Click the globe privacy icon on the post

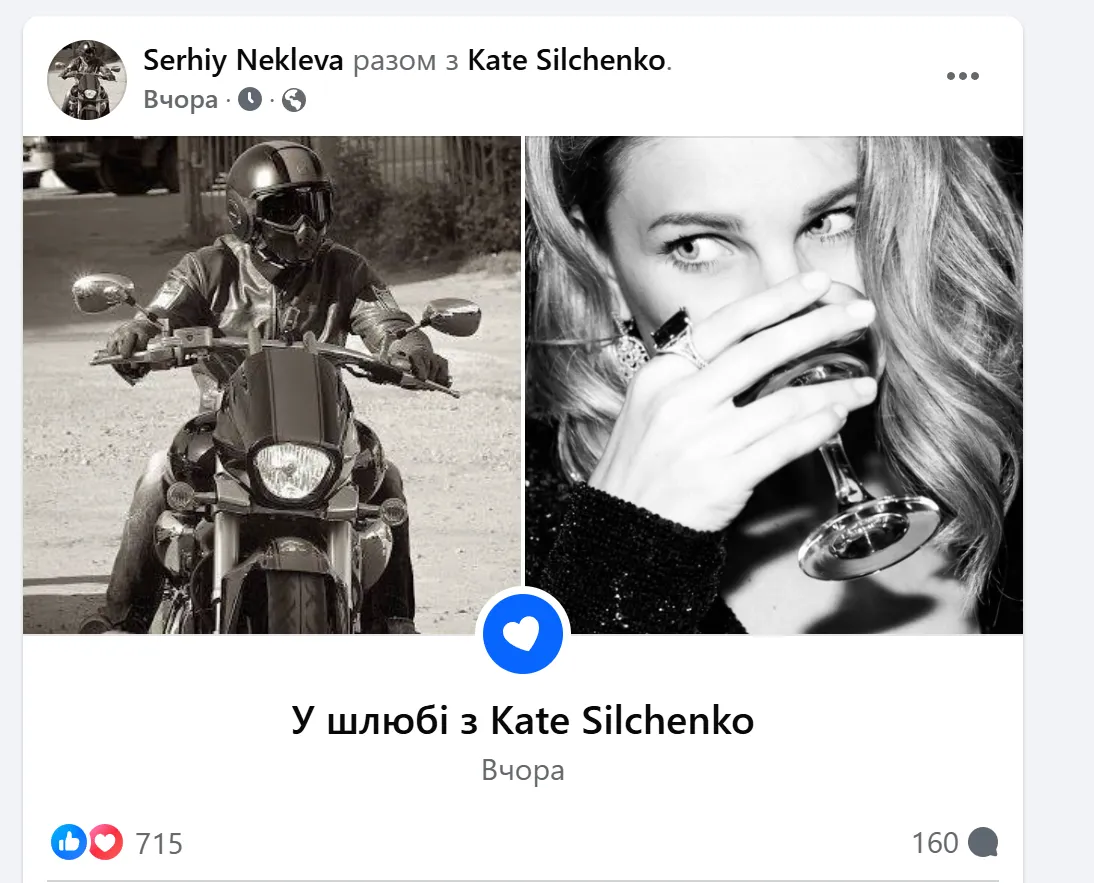pos(294,100)
